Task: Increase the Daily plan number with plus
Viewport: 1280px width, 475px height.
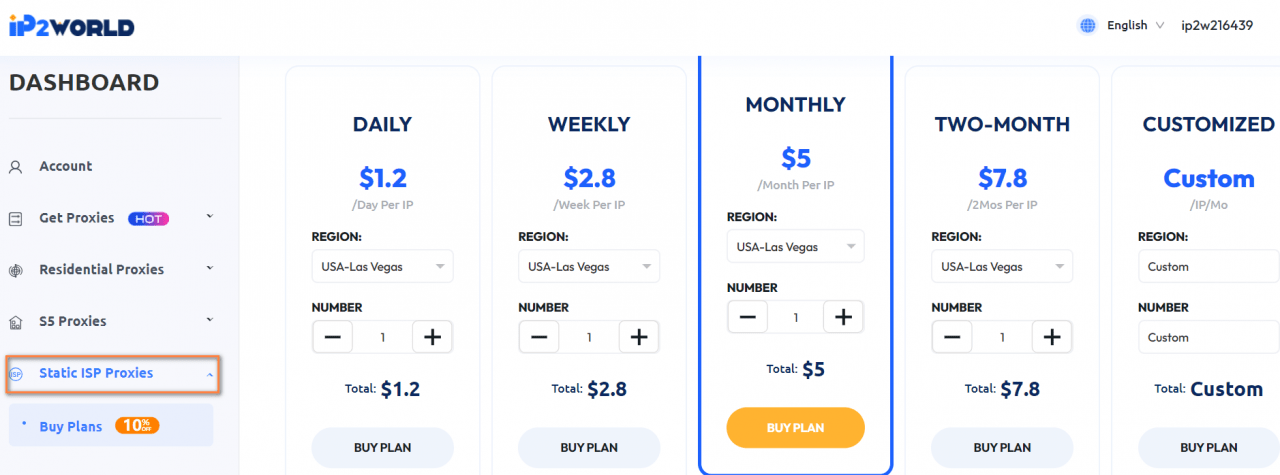Action: [432, 337]
